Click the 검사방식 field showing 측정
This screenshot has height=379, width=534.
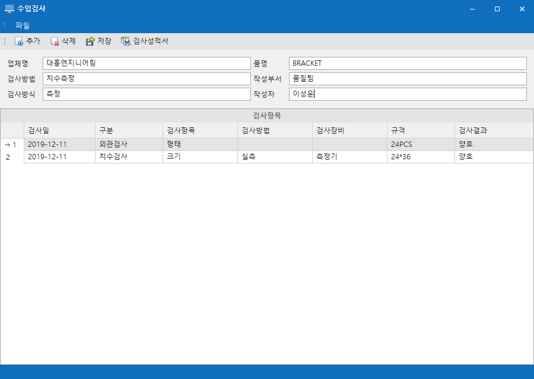pyautogui.click(x=146, y=94)
